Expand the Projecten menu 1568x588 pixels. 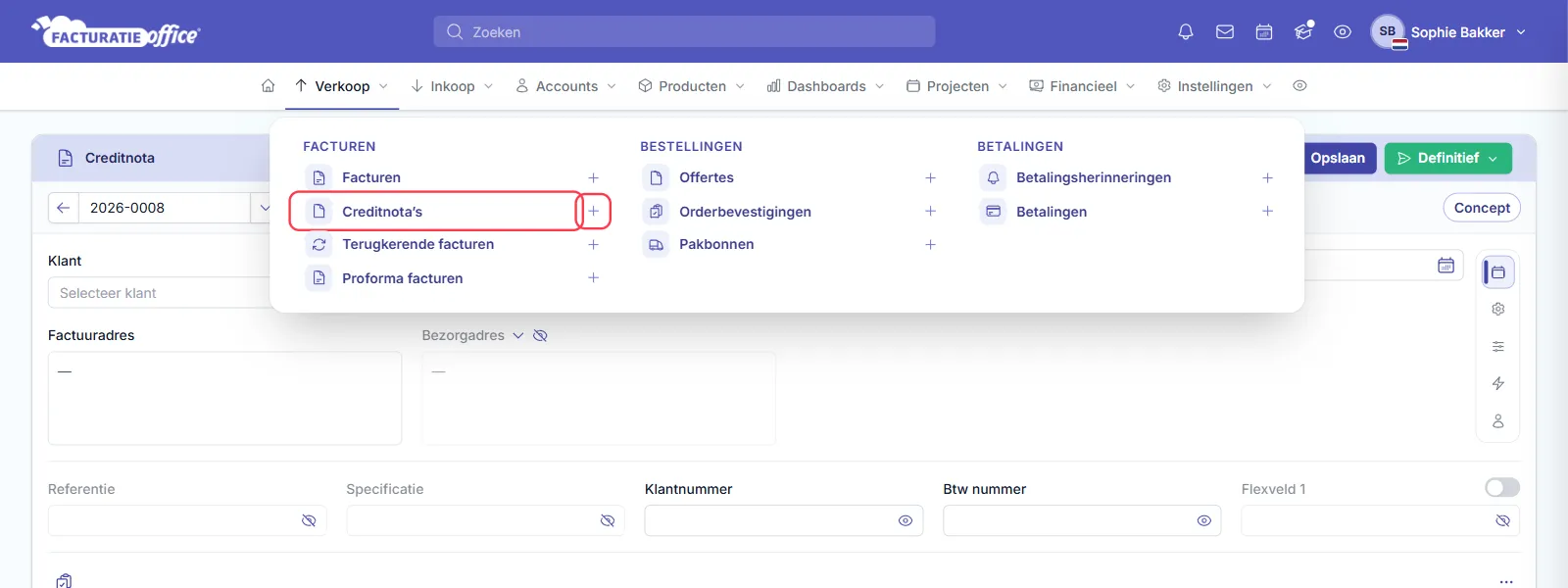pos(957,86)
